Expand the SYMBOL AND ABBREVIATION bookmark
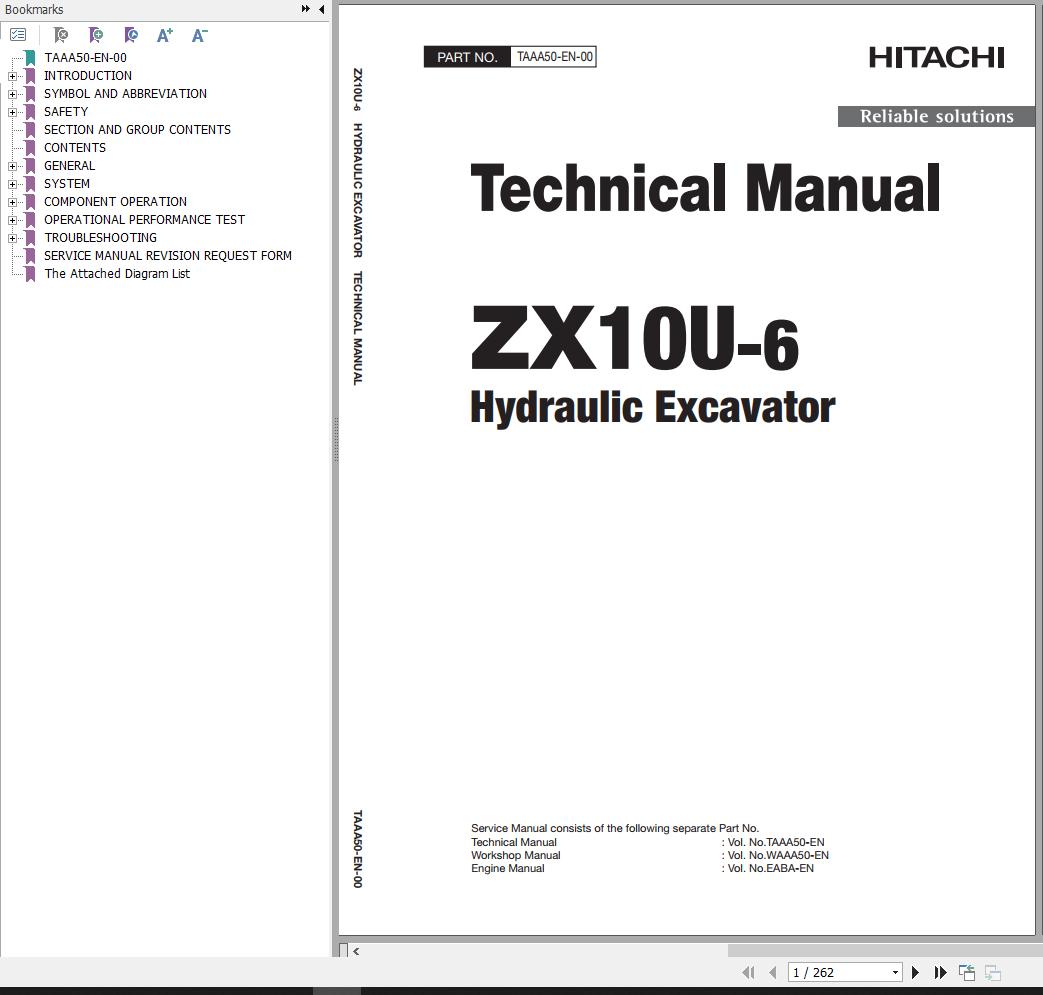Screen dimensions: 1043x995 point(12,94)
